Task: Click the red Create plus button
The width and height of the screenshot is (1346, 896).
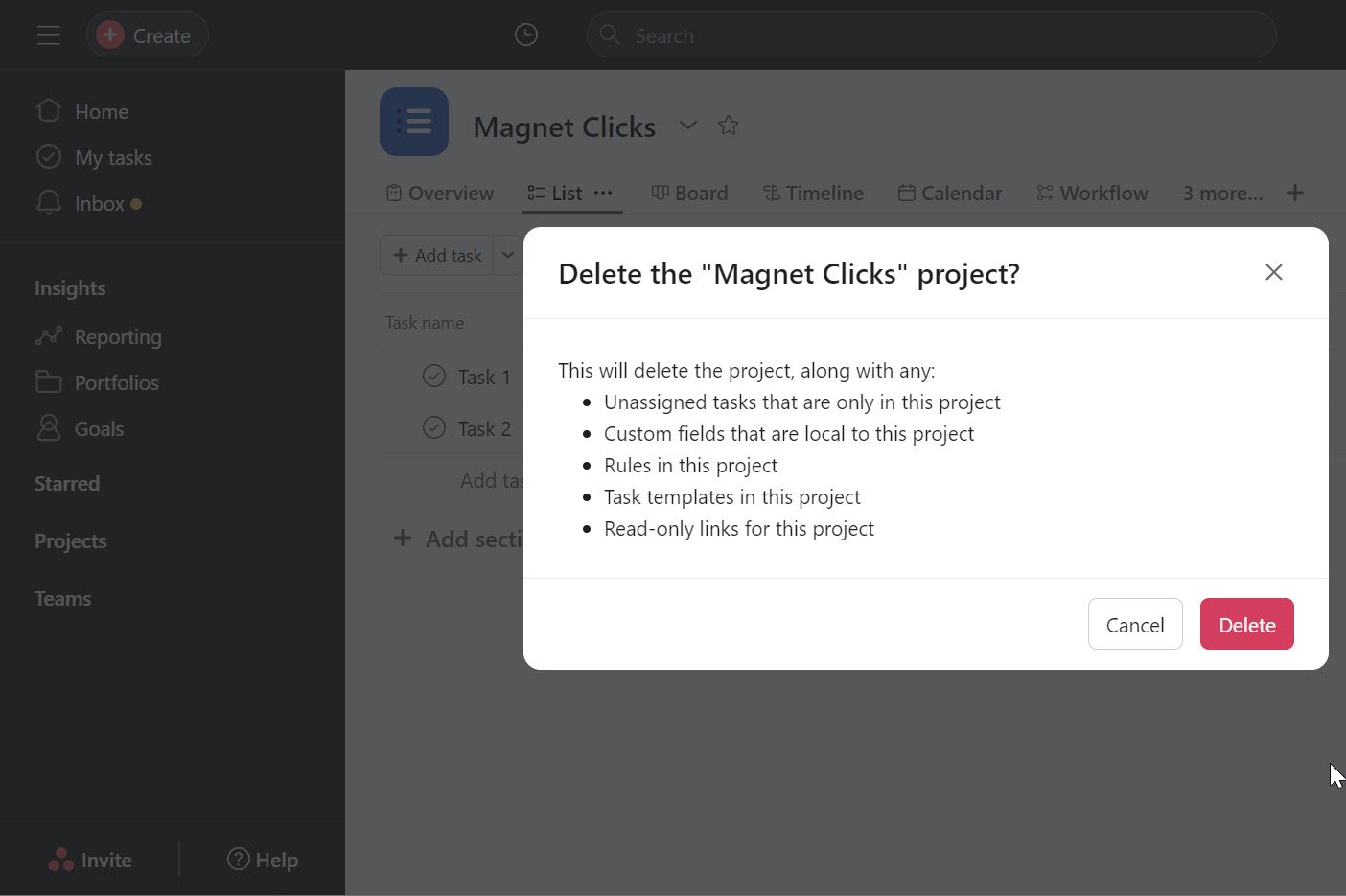Action: click(110, 35)
